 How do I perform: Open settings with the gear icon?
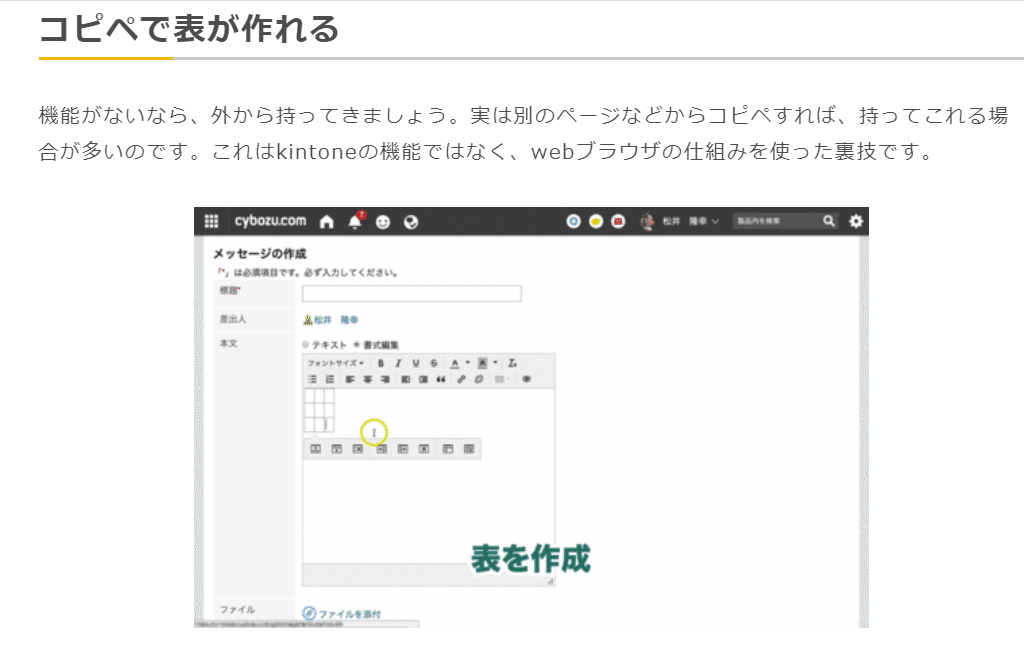point(855,220)
